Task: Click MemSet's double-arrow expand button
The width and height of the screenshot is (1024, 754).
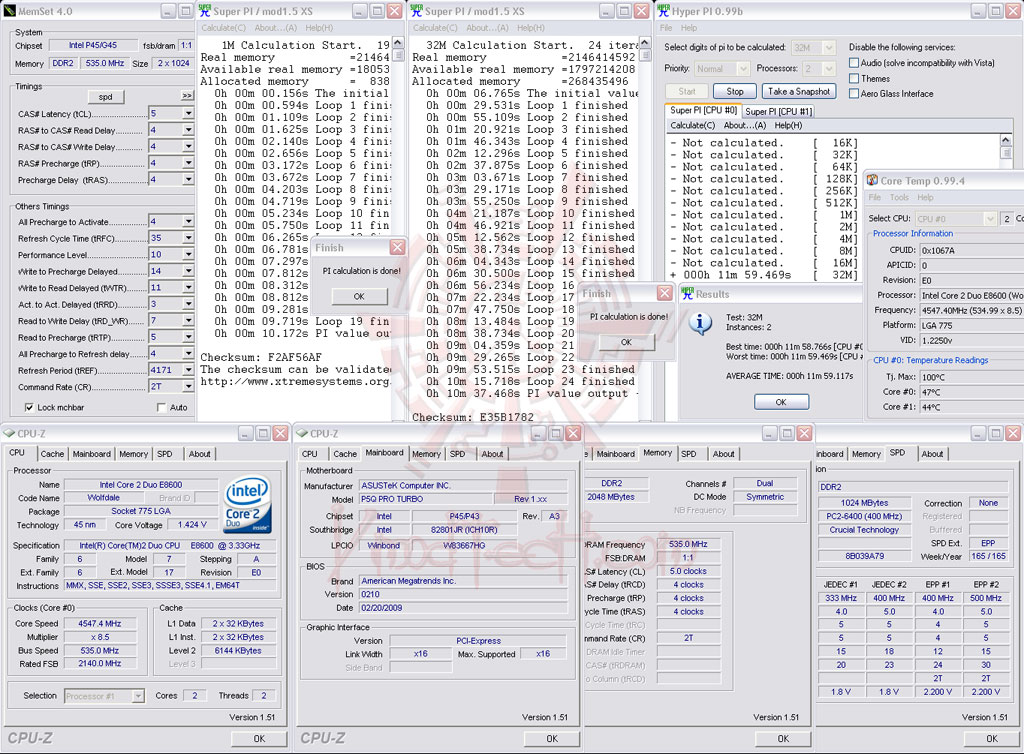Action: [186, 96]
